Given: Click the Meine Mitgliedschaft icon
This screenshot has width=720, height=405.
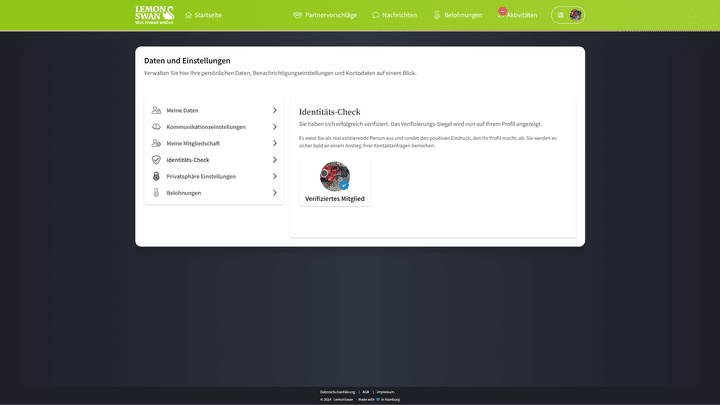Looking at the screenshot, I should (156, 143).
